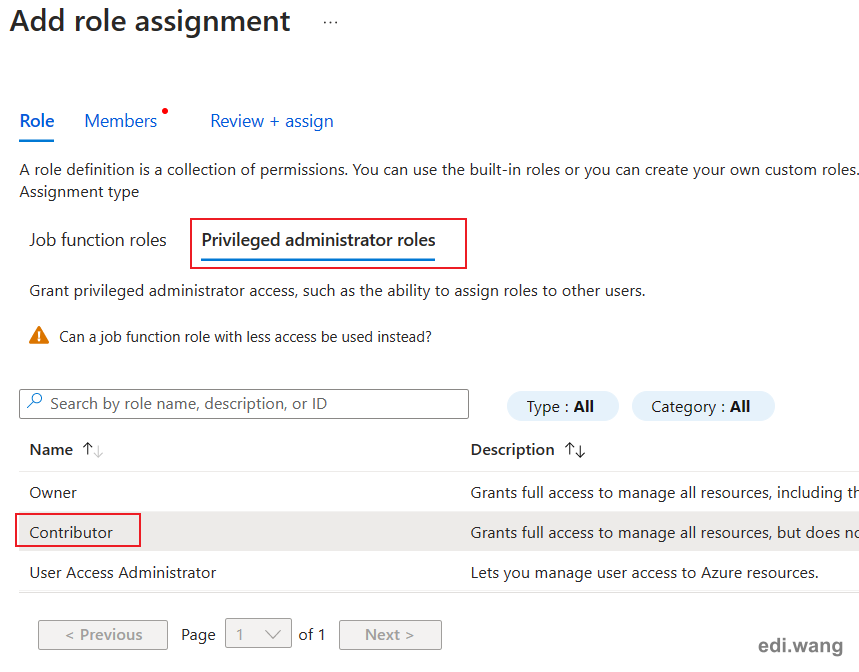The width and height of the screenshot is (859, 672).
Task: Click the Next page button
Action: (390, 635)
